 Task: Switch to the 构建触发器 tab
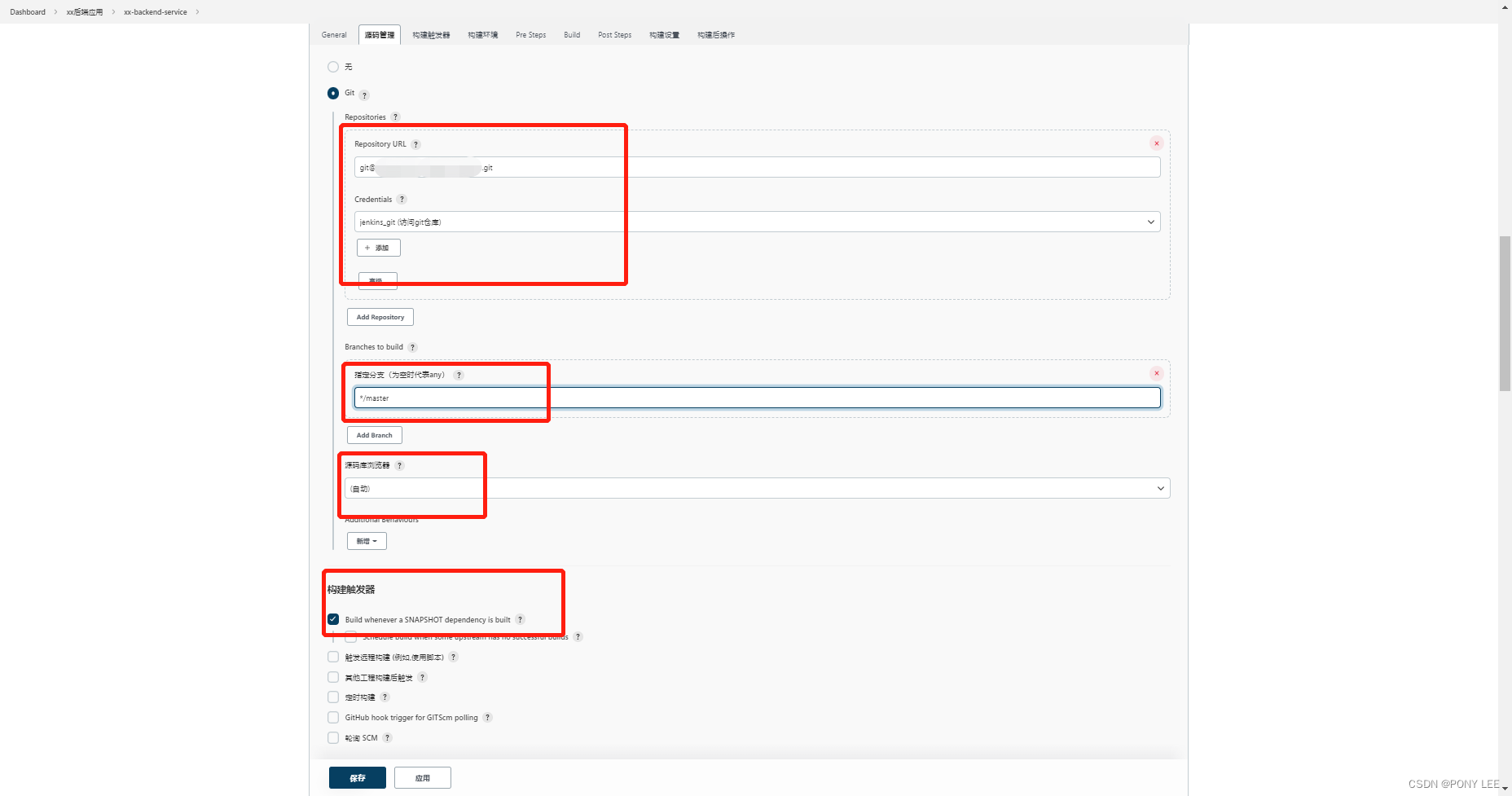coord(431,35)
